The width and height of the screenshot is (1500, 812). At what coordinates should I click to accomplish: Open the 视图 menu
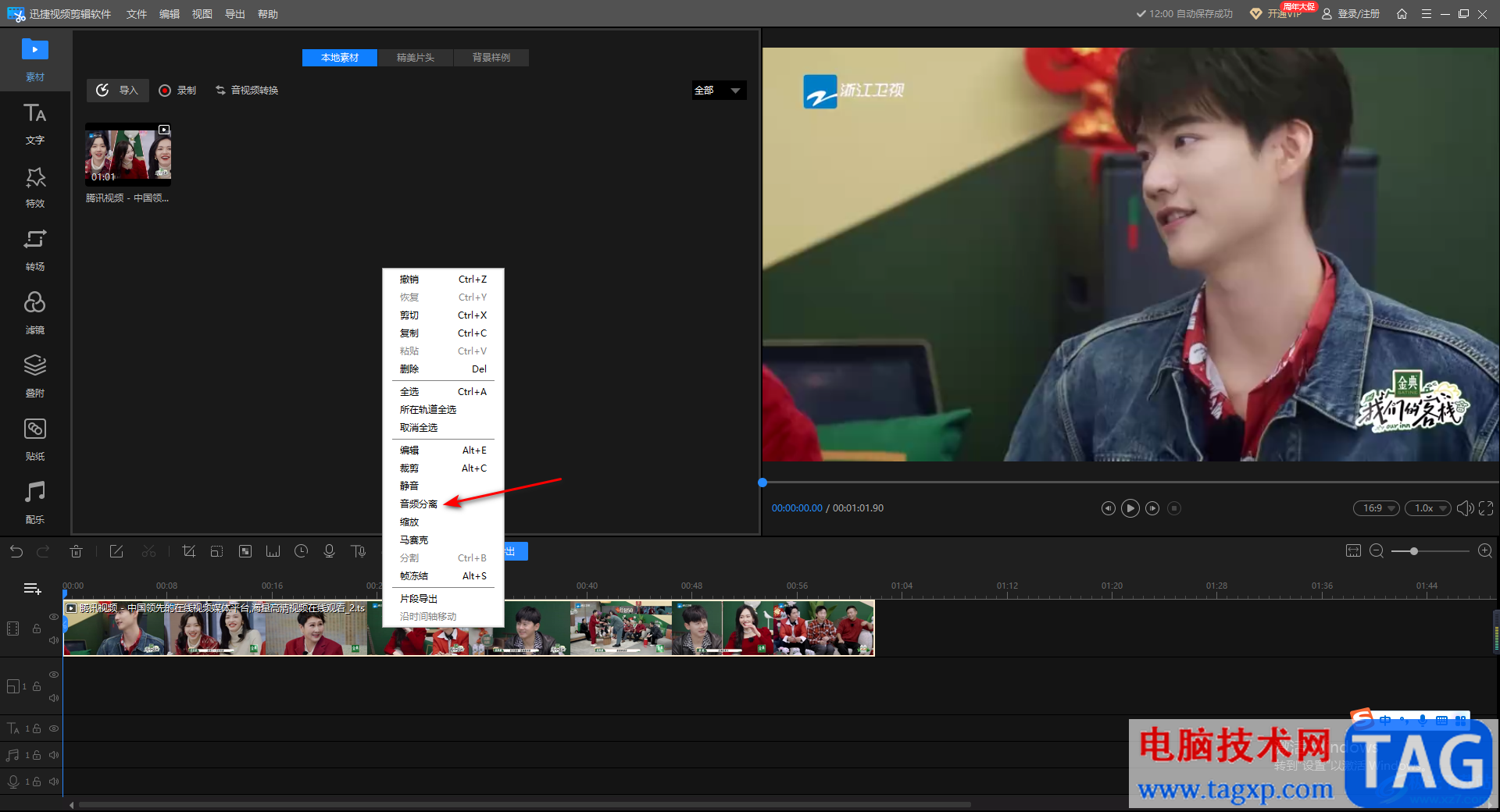202,14
